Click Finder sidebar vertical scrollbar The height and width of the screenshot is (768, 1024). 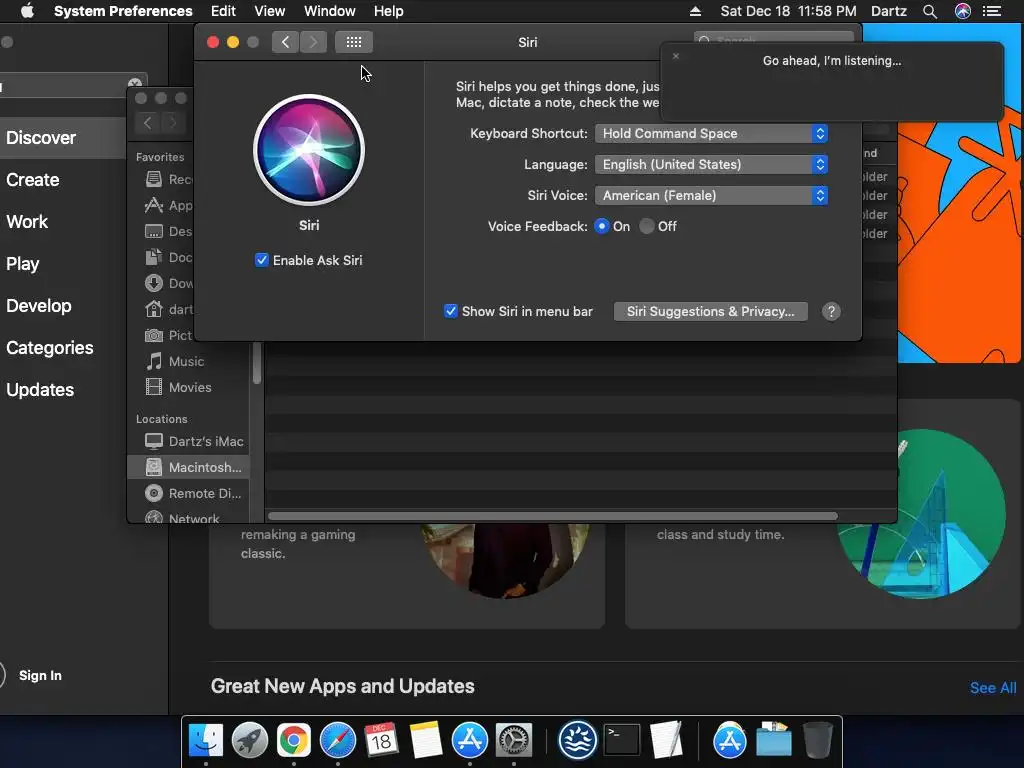pyautogui.click(x=257, y=363)
